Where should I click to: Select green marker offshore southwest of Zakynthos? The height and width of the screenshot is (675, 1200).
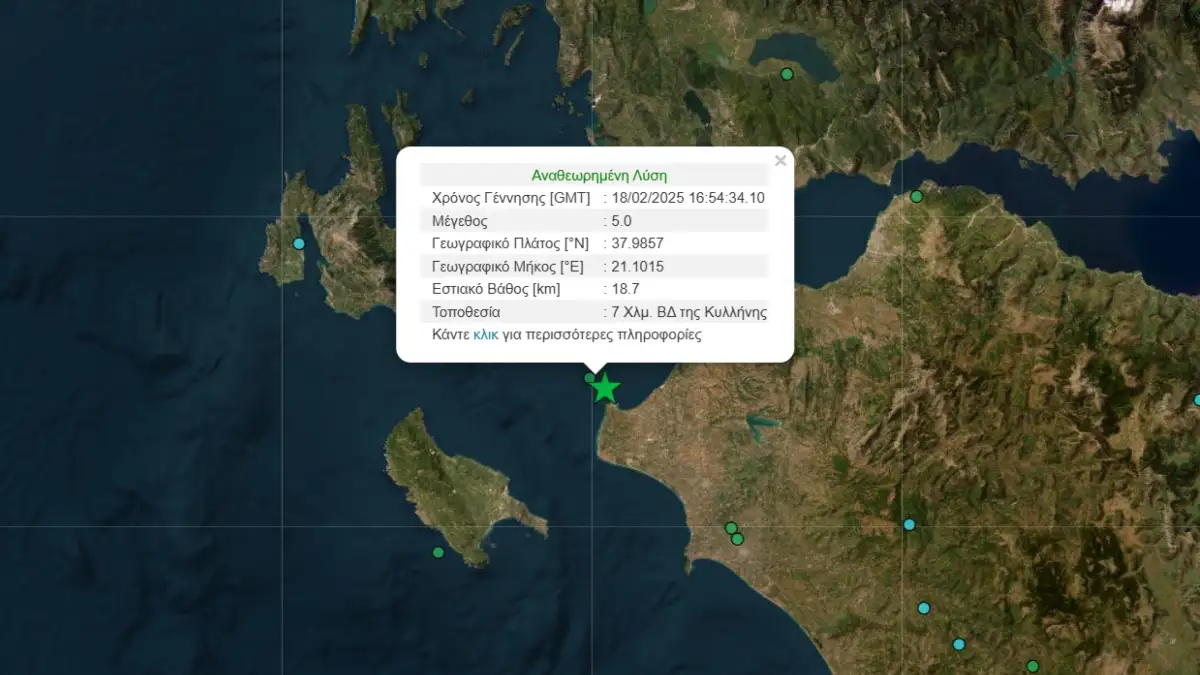coord(438,552)
